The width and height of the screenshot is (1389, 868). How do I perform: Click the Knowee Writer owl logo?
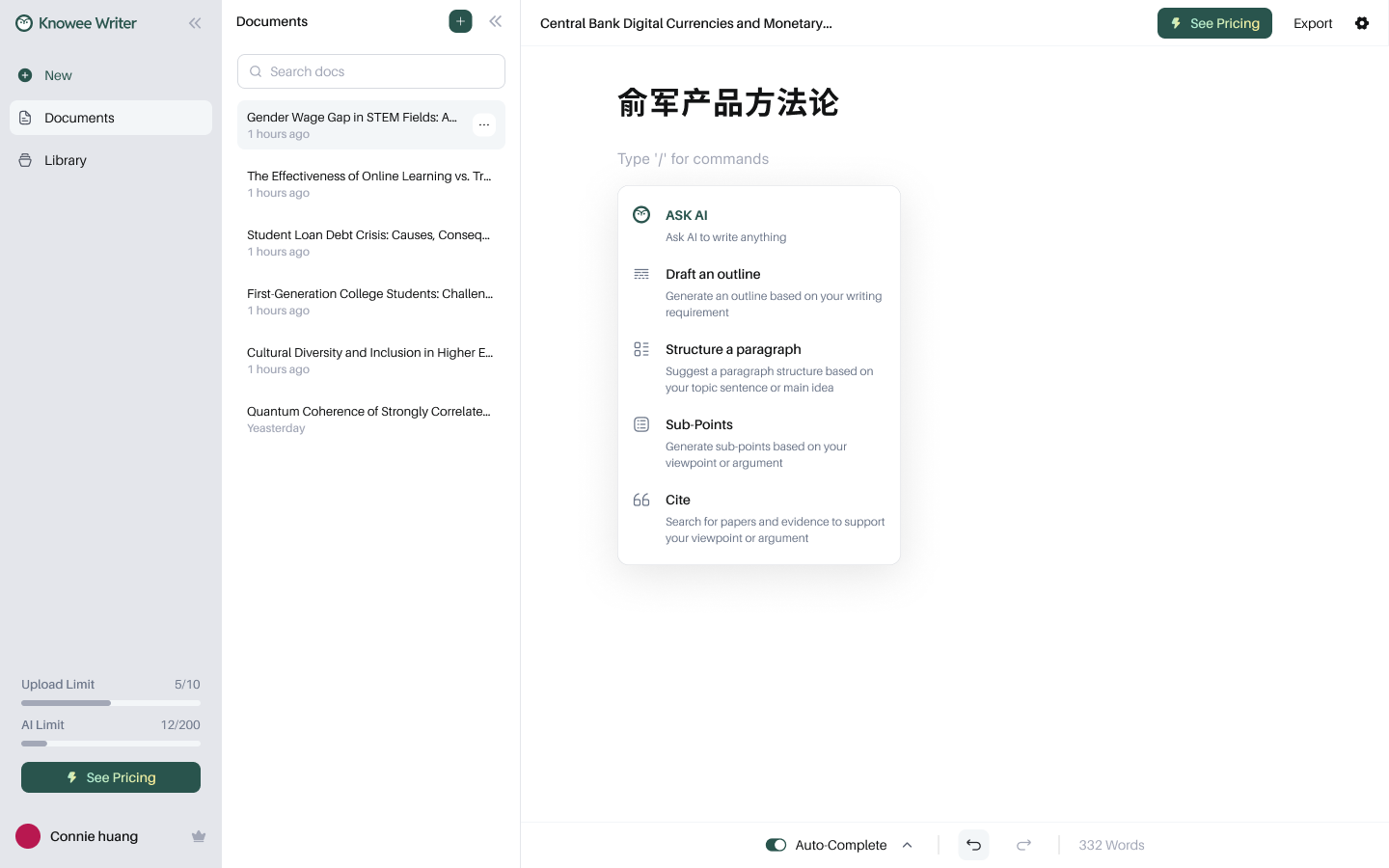[24, 23]
